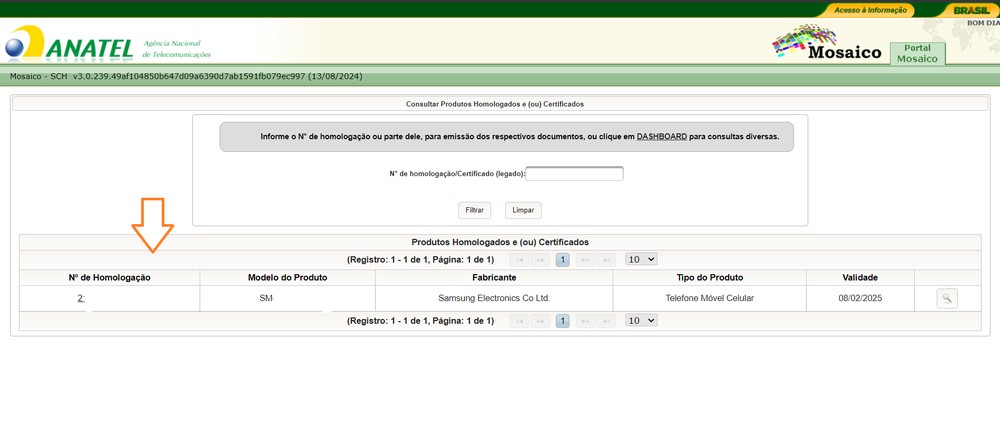Click the Filtrar button
This screenshot has width=1000, height=445.
474,210
